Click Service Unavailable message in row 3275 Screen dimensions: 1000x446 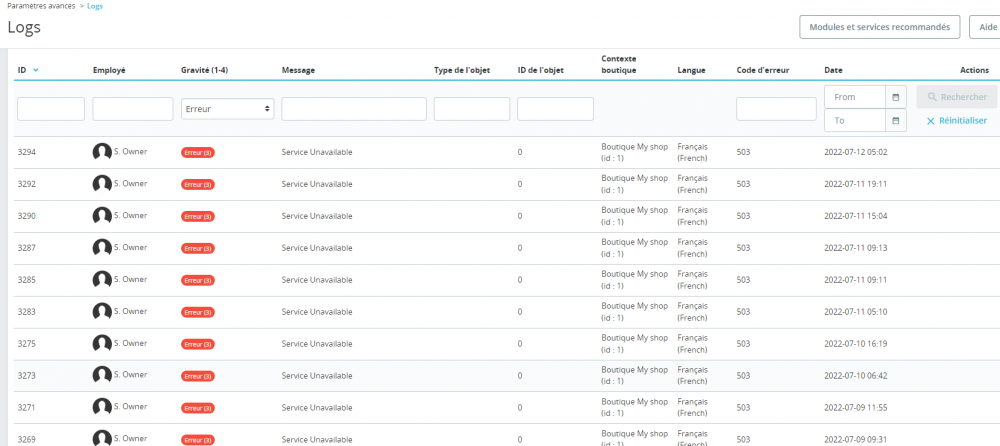(x=317, y=344)
